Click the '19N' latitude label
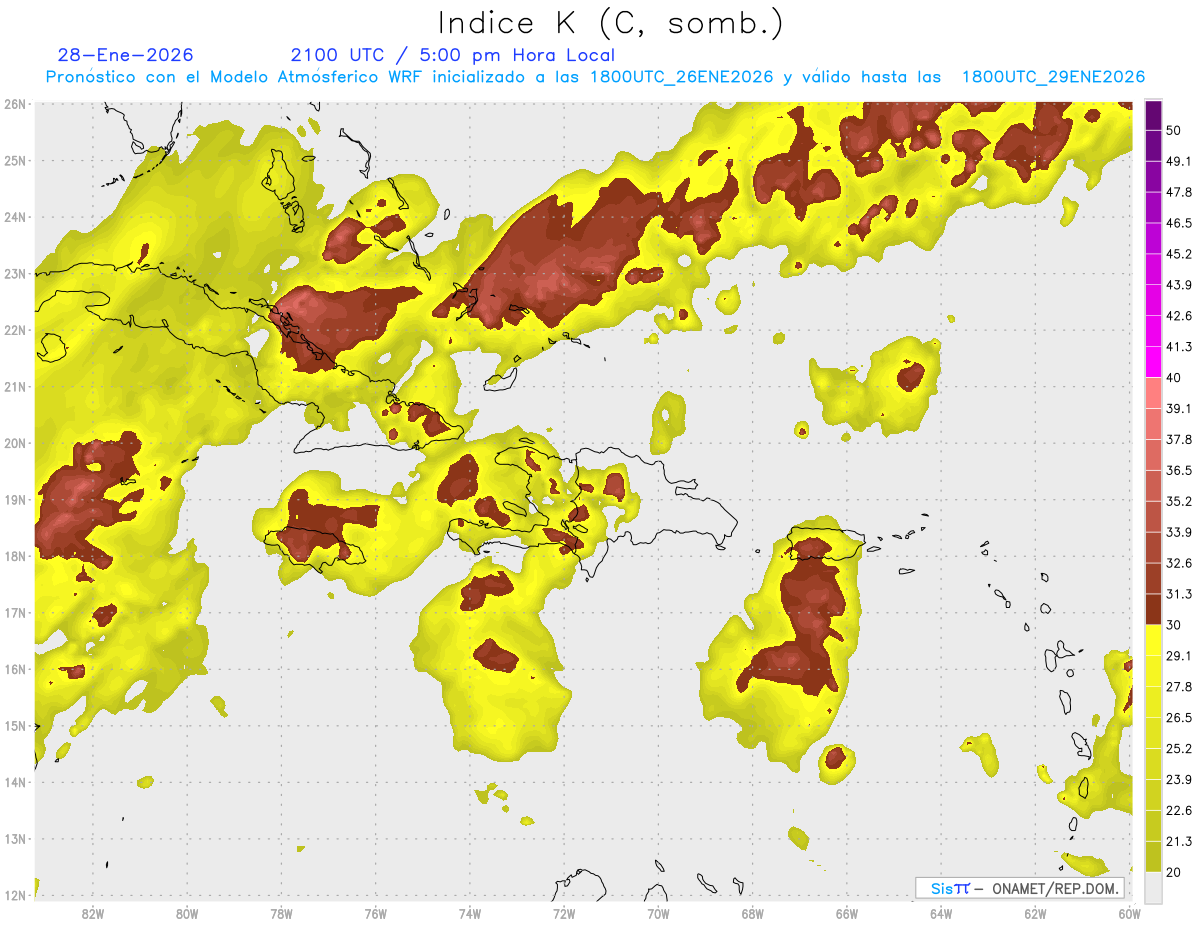 [15, 500]
